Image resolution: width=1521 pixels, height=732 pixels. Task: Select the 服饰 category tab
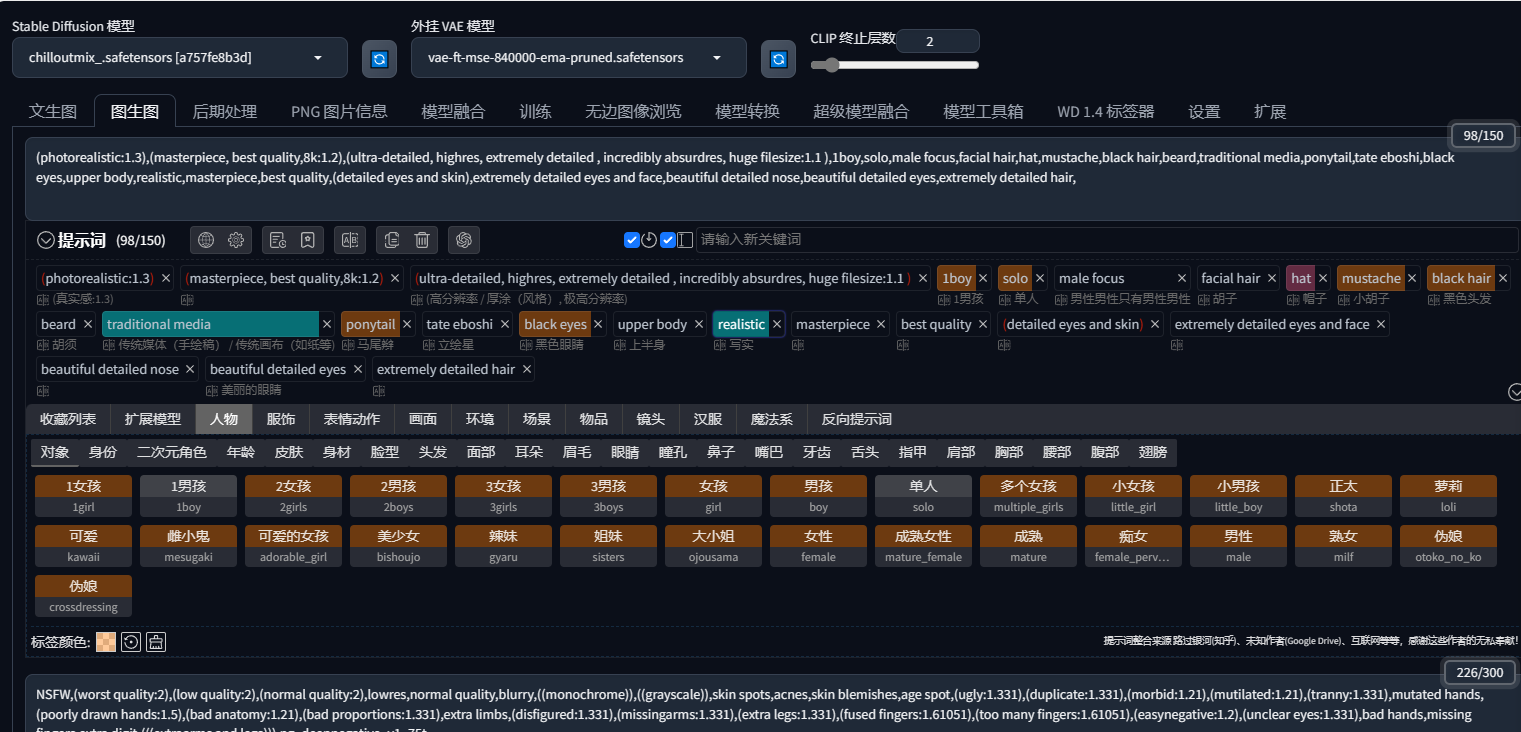pos(281,419)
